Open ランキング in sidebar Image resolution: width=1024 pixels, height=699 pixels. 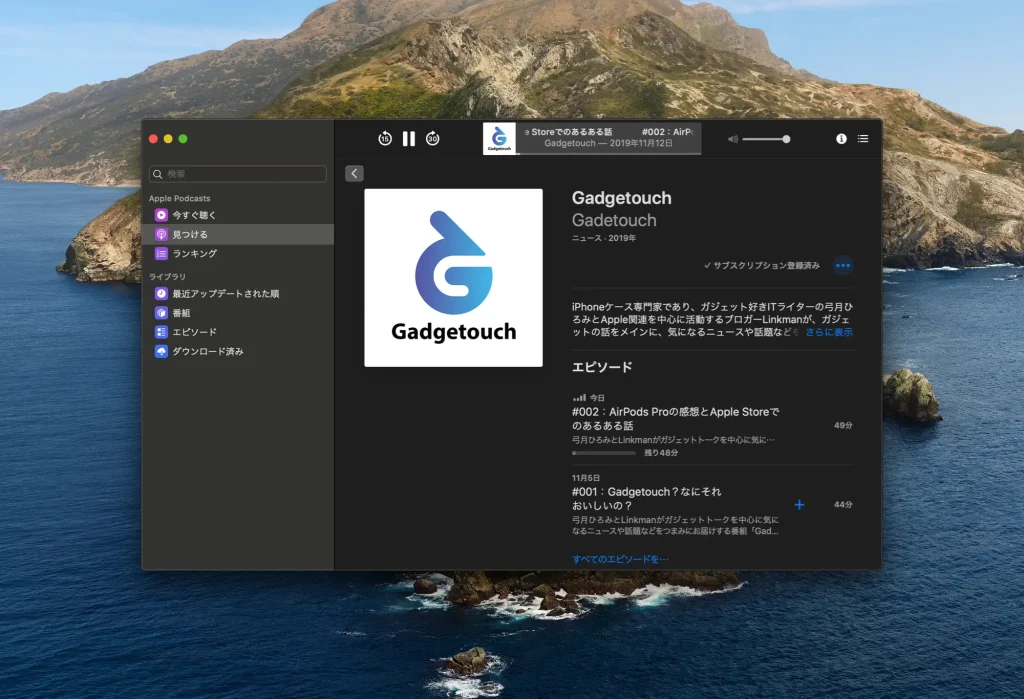pyautogui.click(x=194, y=253)
